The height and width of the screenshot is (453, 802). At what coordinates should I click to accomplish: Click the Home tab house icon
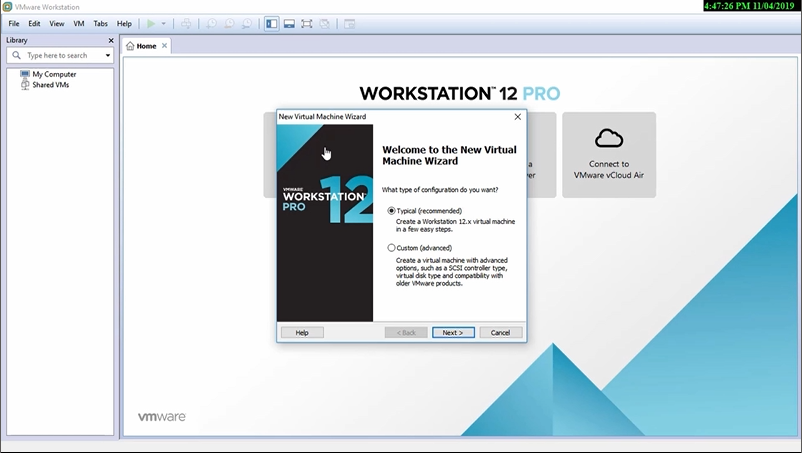point(130,46)
